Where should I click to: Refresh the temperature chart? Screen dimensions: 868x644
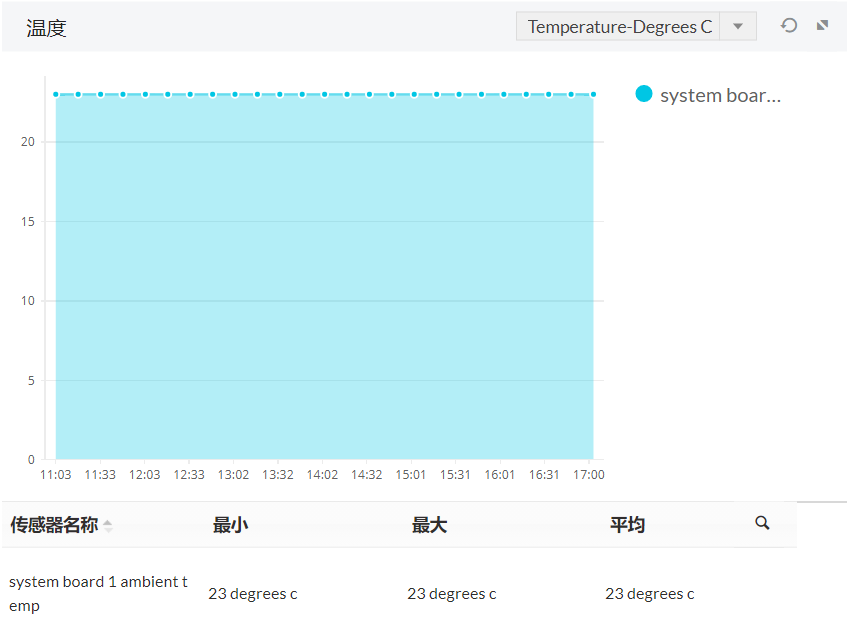click(x=789, y=26)
